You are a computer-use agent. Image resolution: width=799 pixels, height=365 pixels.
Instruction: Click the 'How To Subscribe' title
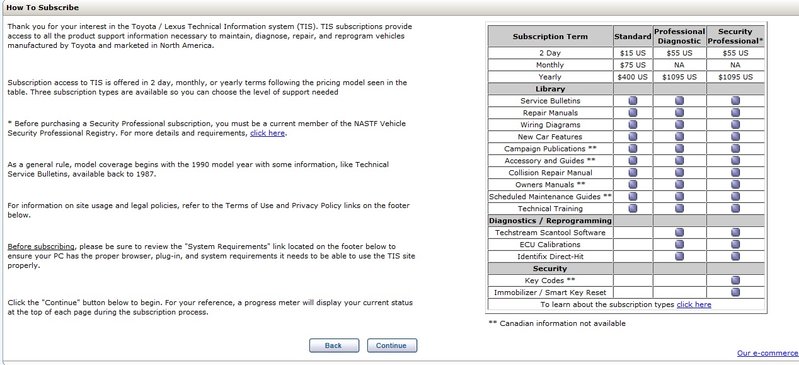42,8
